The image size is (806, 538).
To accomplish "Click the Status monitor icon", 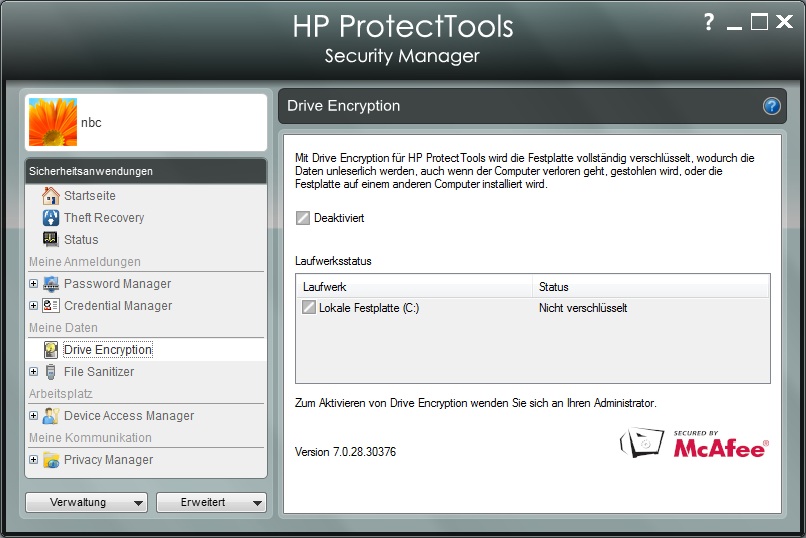I will click(x=50, y=240).
